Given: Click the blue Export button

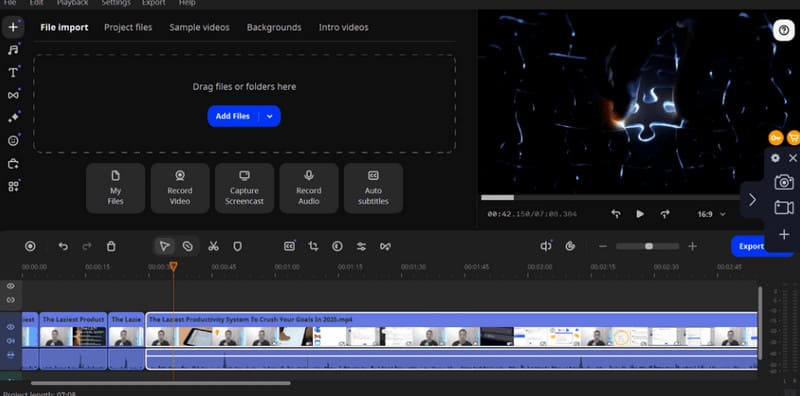Looking at the screenshot, I should coord(752,246).
